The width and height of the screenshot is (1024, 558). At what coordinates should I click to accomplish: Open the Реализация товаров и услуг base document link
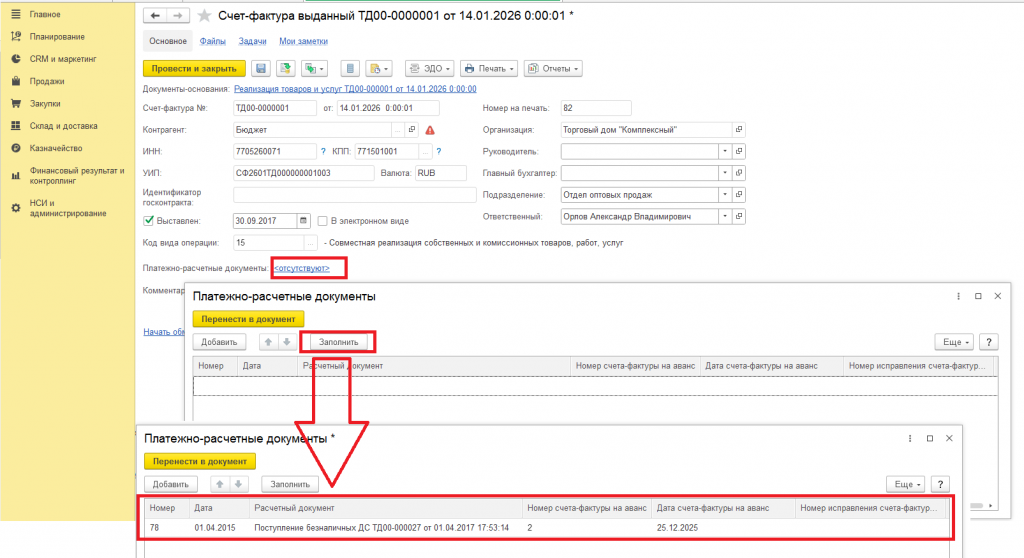pyautogui.click(x=355, y=89)
